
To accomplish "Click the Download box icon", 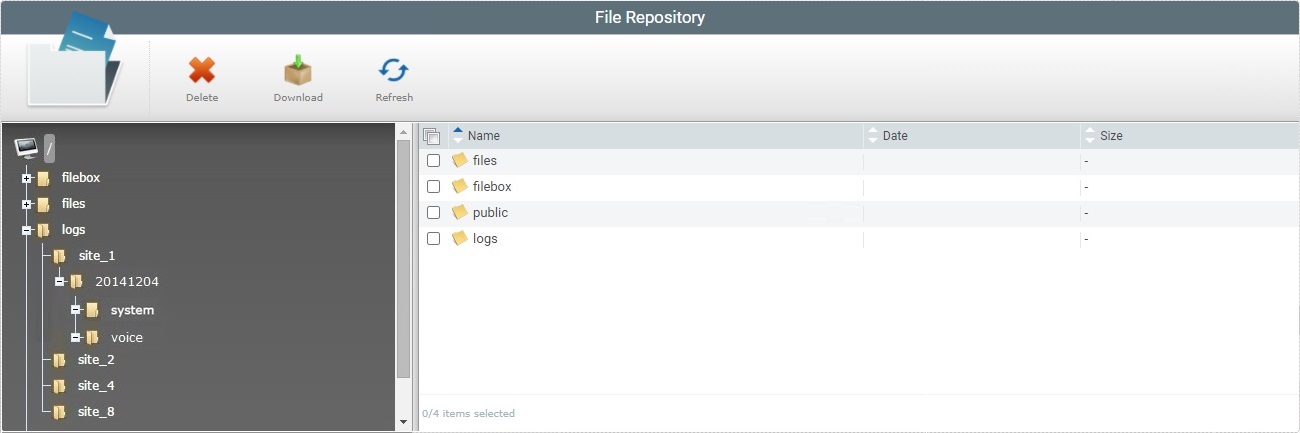I will point(298,70).
